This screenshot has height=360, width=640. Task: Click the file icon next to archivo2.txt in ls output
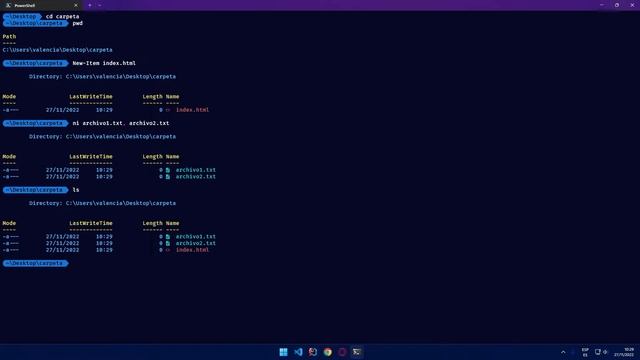[168, 243]
